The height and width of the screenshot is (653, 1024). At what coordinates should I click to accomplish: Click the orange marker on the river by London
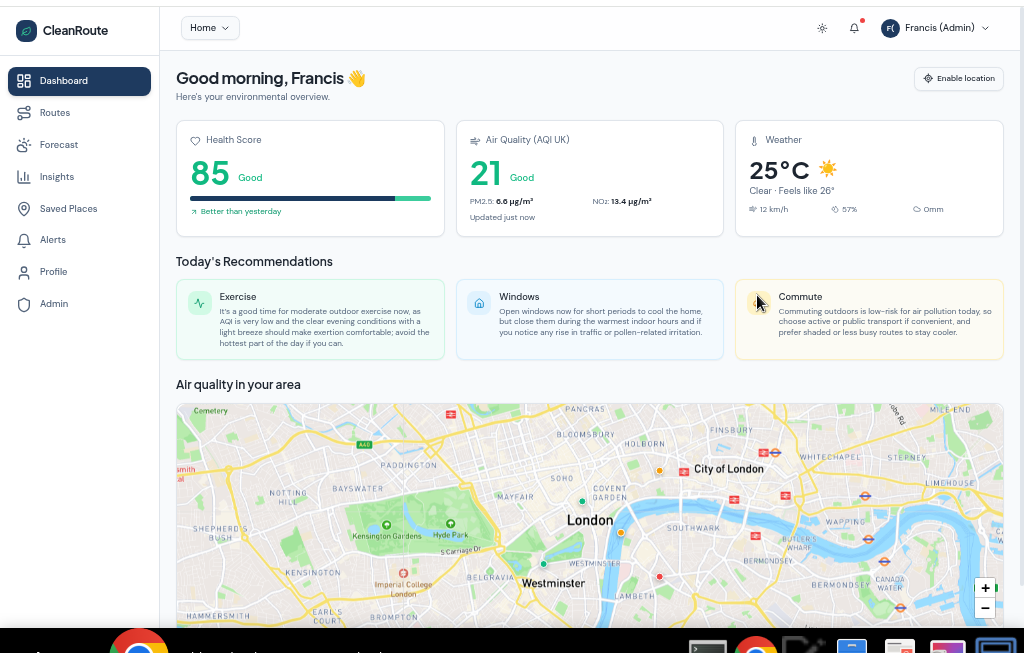621,533
